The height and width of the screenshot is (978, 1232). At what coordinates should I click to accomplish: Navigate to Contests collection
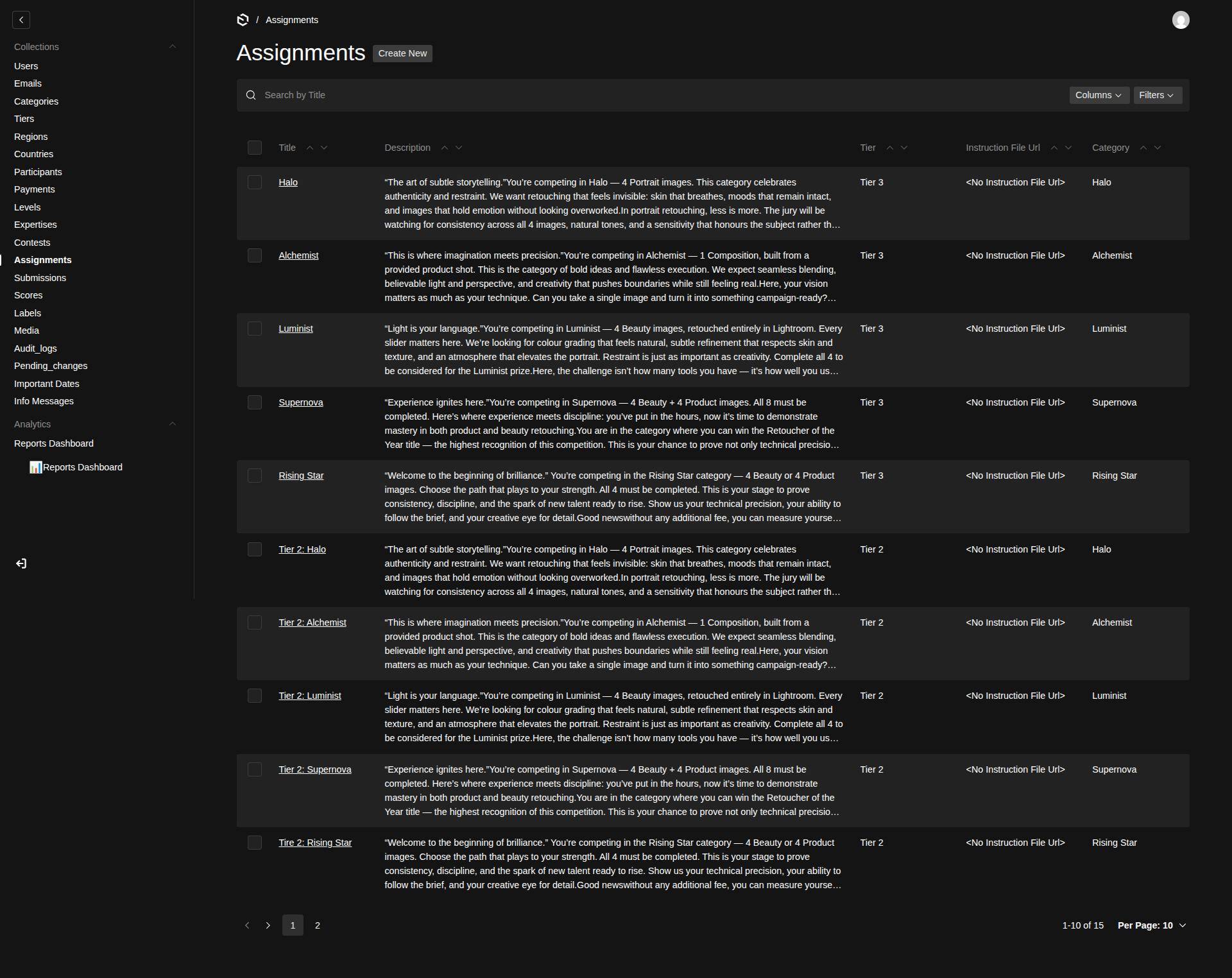pyautogui.click(x=32, y=243)
